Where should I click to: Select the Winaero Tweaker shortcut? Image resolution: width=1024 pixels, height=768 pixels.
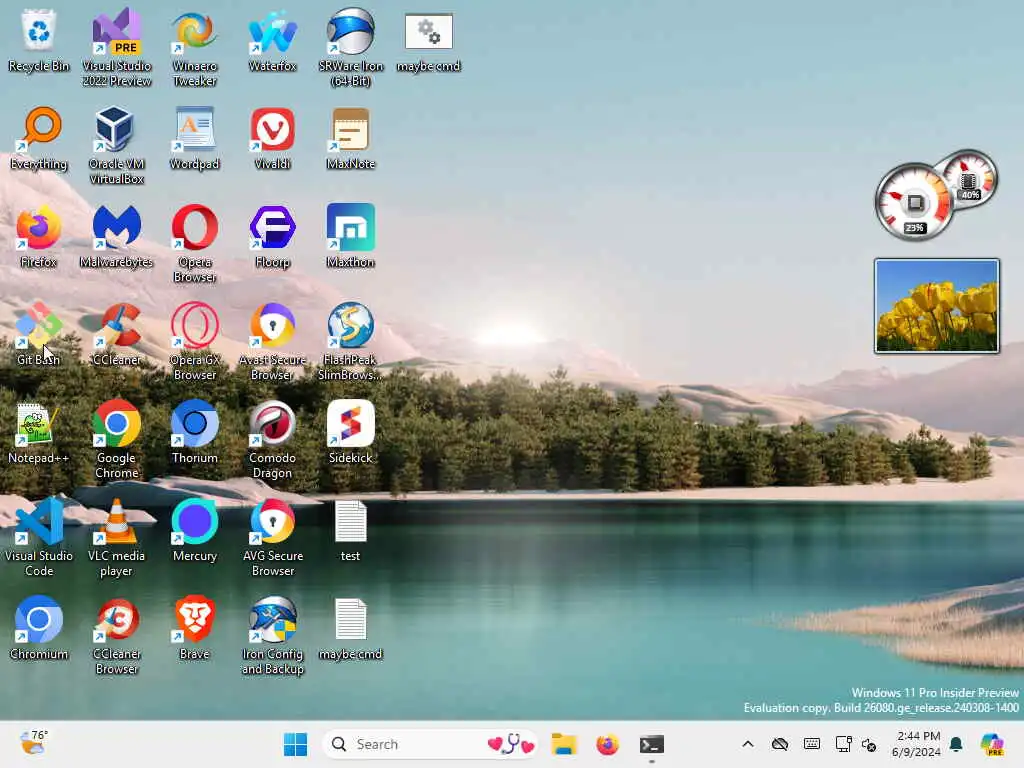tap(194, 47)
